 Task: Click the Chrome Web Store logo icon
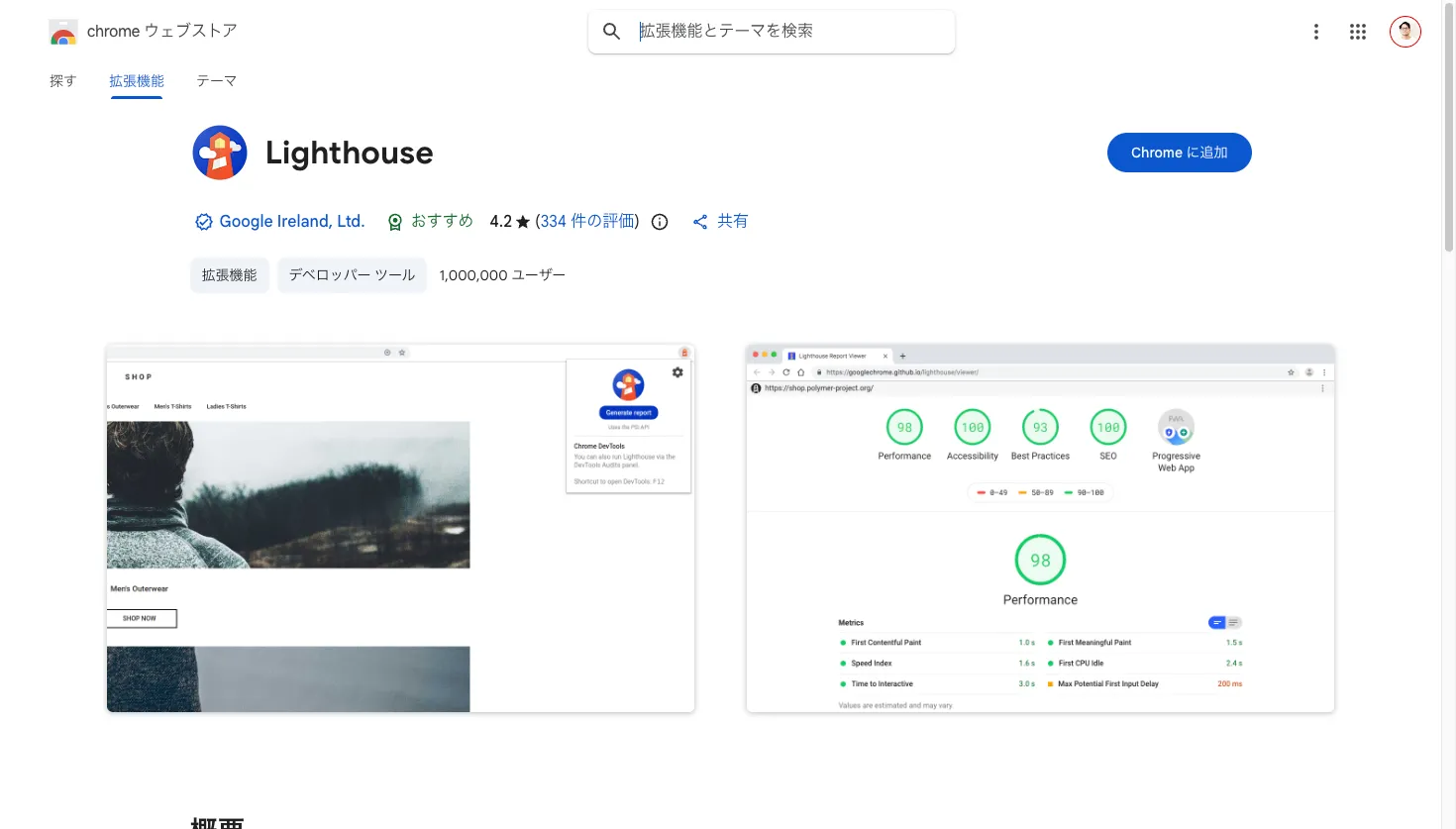(x=63, y=32)
